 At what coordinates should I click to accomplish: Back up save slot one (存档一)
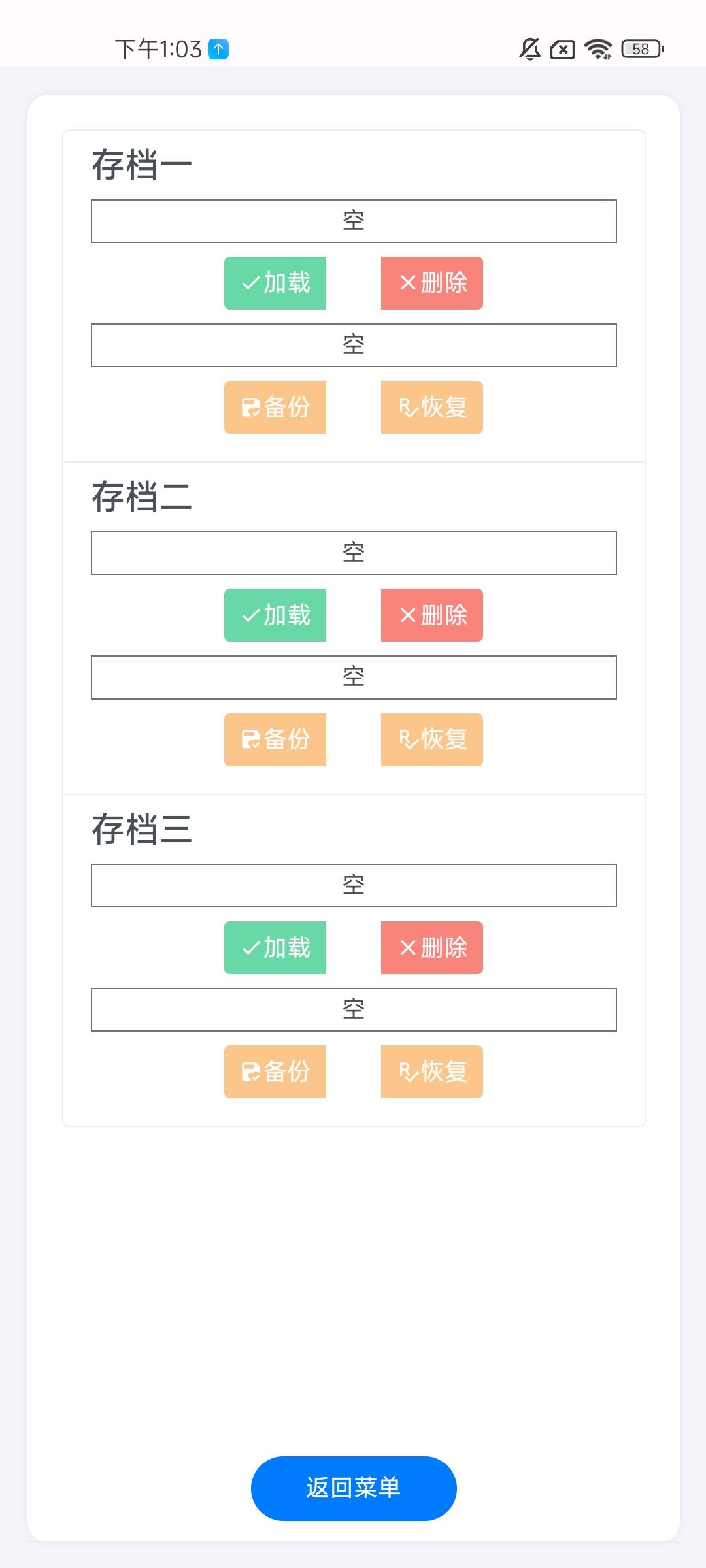coord(275,407)
